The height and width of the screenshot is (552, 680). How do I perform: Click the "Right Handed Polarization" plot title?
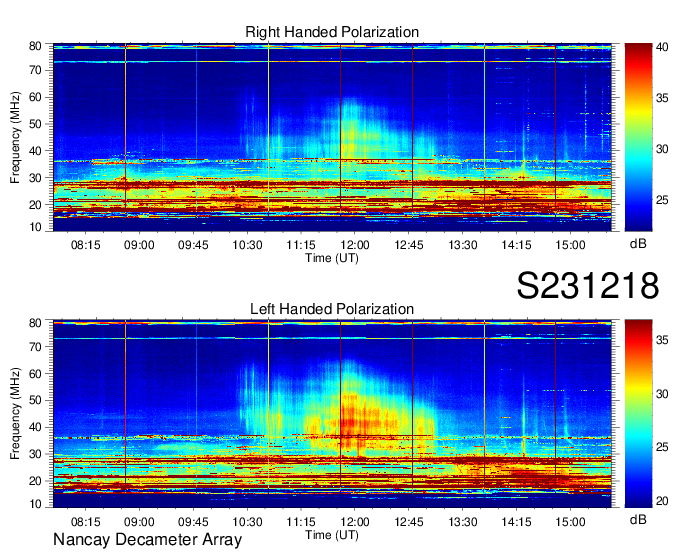pos(332,32)
